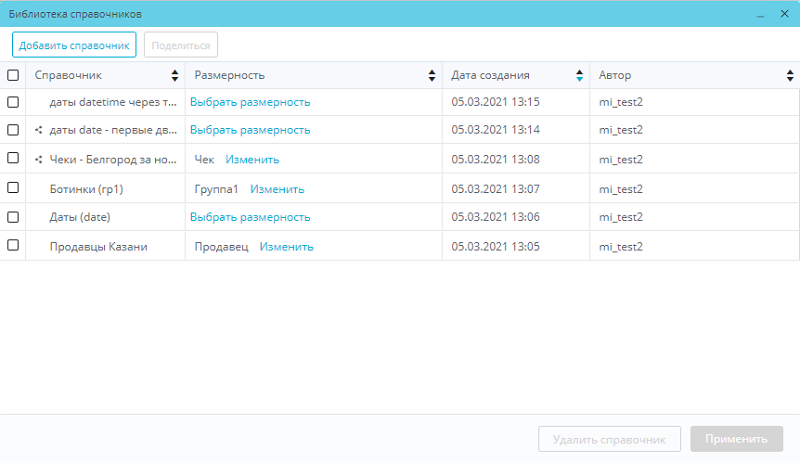800x463 pixels.
Task: Click 'Изменить' next to Группа1
Action: (x=277, y=189)
